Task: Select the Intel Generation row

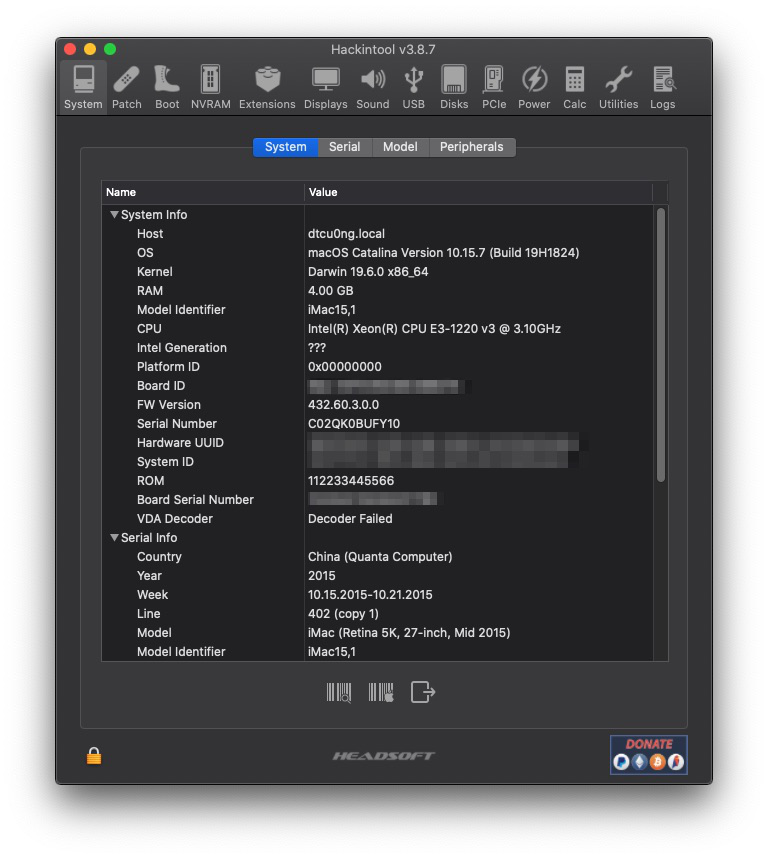Action: coord(377,347)
